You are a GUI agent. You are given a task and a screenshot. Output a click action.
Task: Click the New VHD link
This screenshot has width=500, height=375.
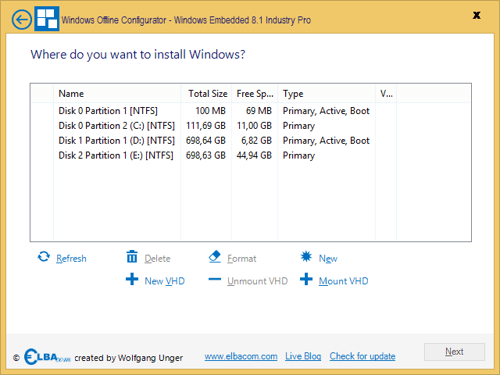[164, 281]
